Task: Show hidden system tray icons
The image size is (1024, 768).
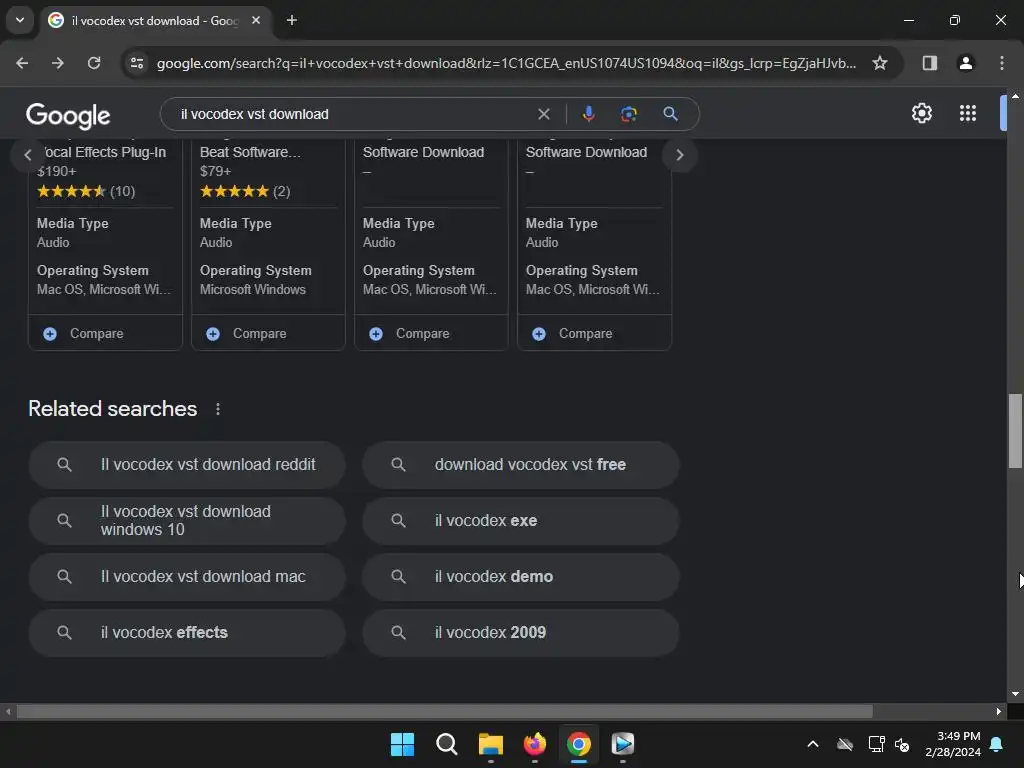Action: 813,744
